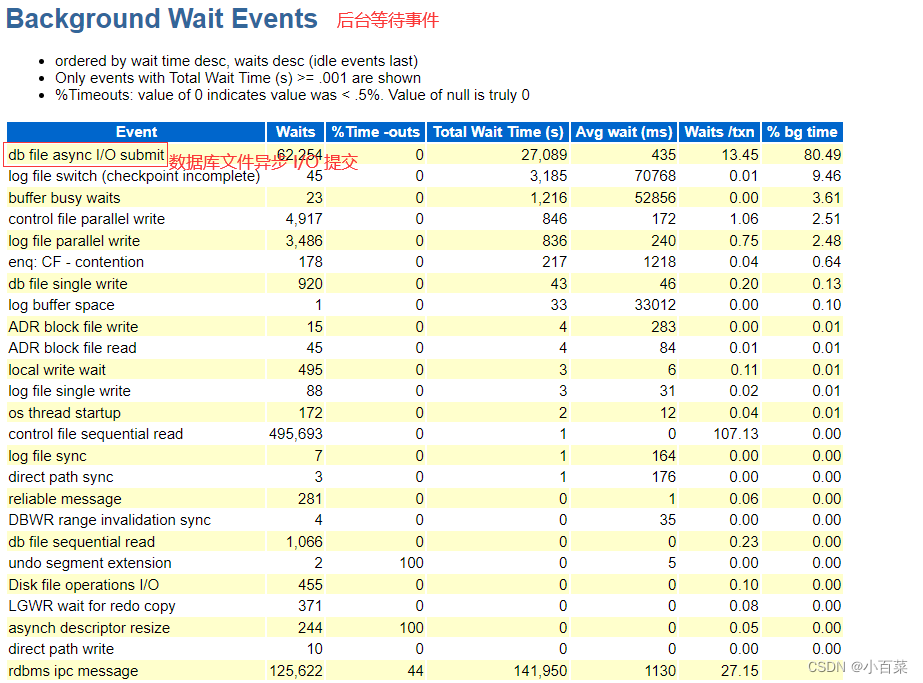Click 'Disk file operations I/O' event
Viewport: 923px width, 683px height.
coord(84,585)
